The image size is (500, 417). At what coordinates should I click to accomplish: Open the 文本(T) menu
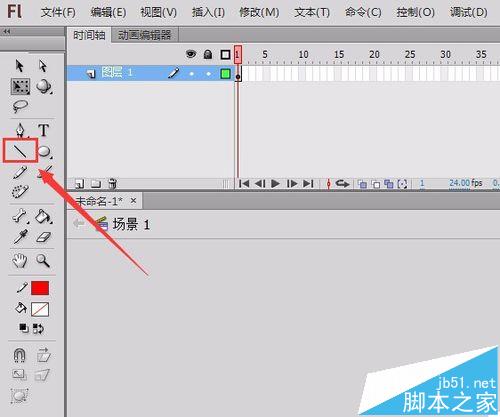point(312,13)
